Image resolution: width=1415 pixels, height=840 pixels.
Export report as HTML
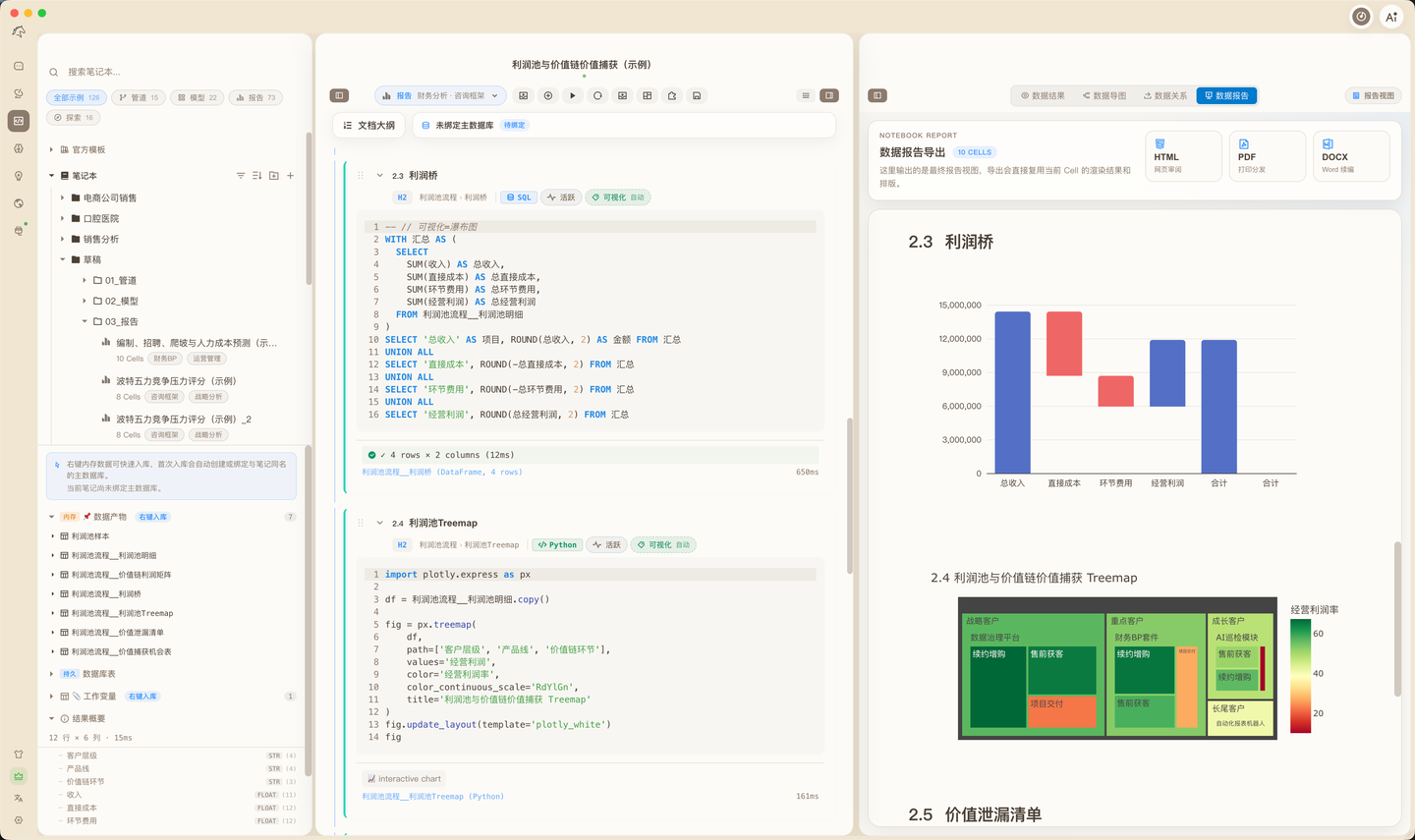(1184, 156)
